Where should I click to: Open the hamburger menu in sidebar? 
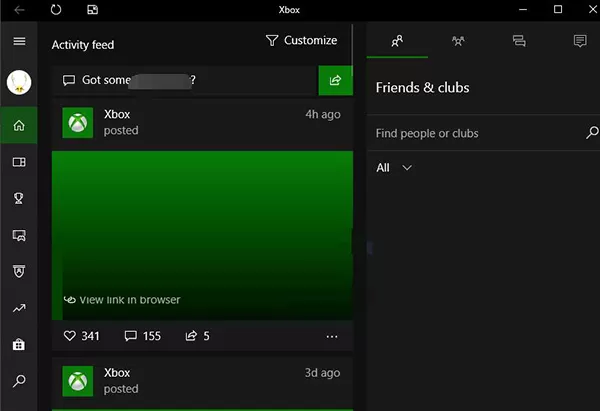pyautogui.click(x=19, y=41)
